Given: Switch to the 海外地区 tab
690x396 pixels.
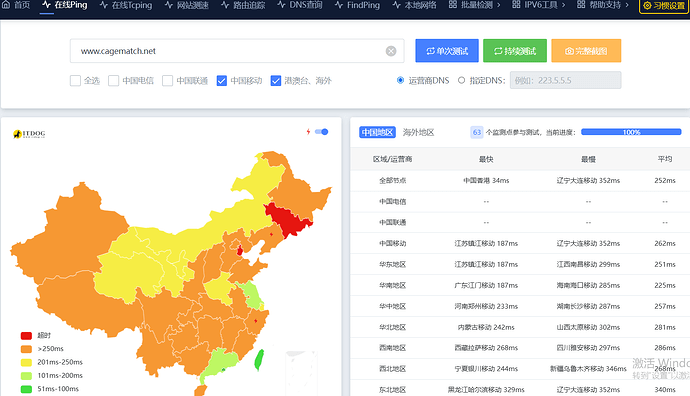Looking at the screenshot, I should coord(418,132).
